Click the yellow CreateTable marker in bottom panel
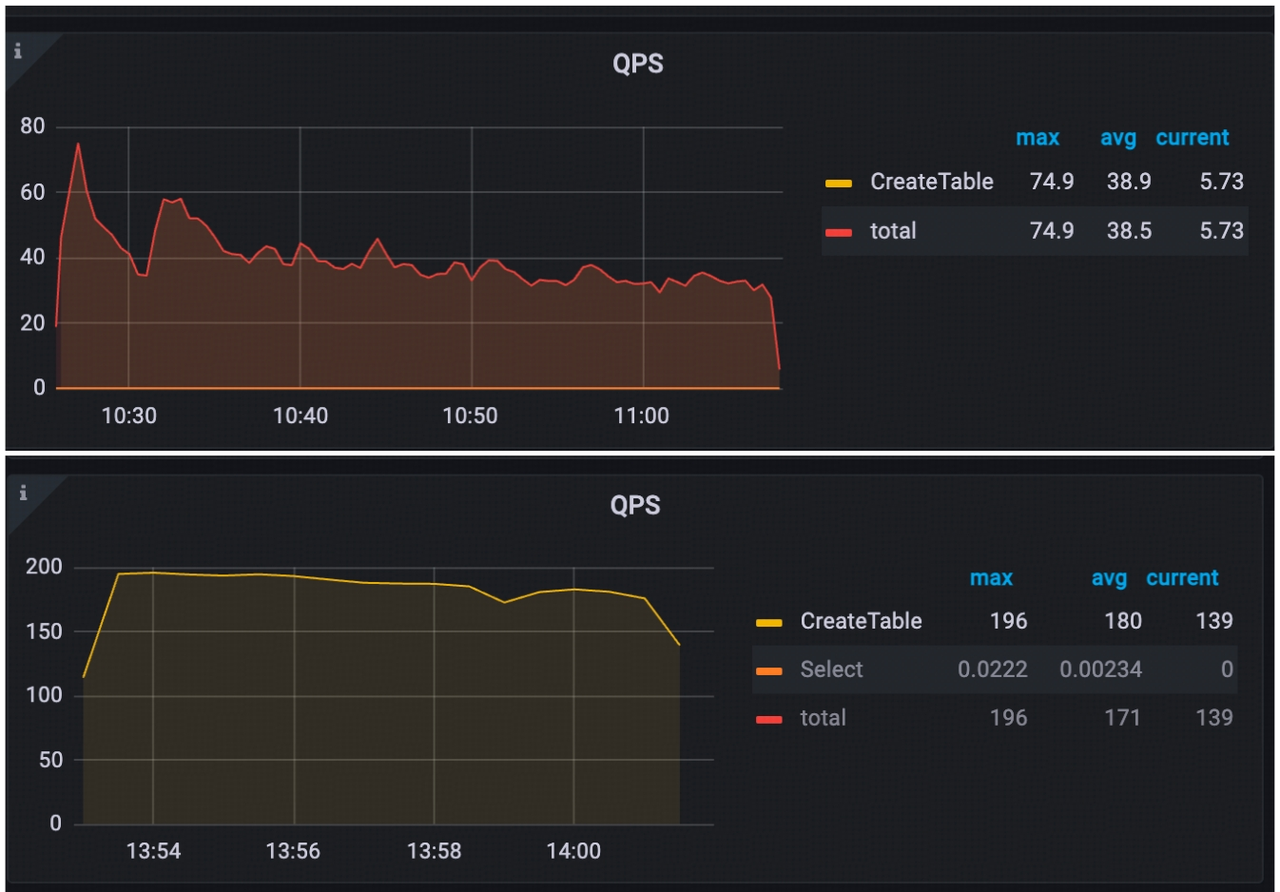The image size is (1280, 892). coord(768,621)
